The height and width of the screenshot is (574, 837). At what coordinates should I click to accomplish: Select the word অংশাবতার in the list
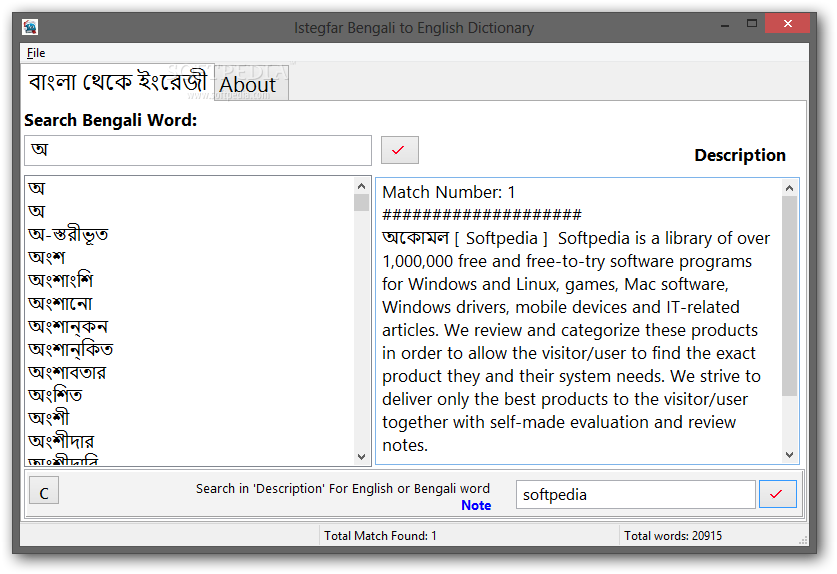(67, 372)
